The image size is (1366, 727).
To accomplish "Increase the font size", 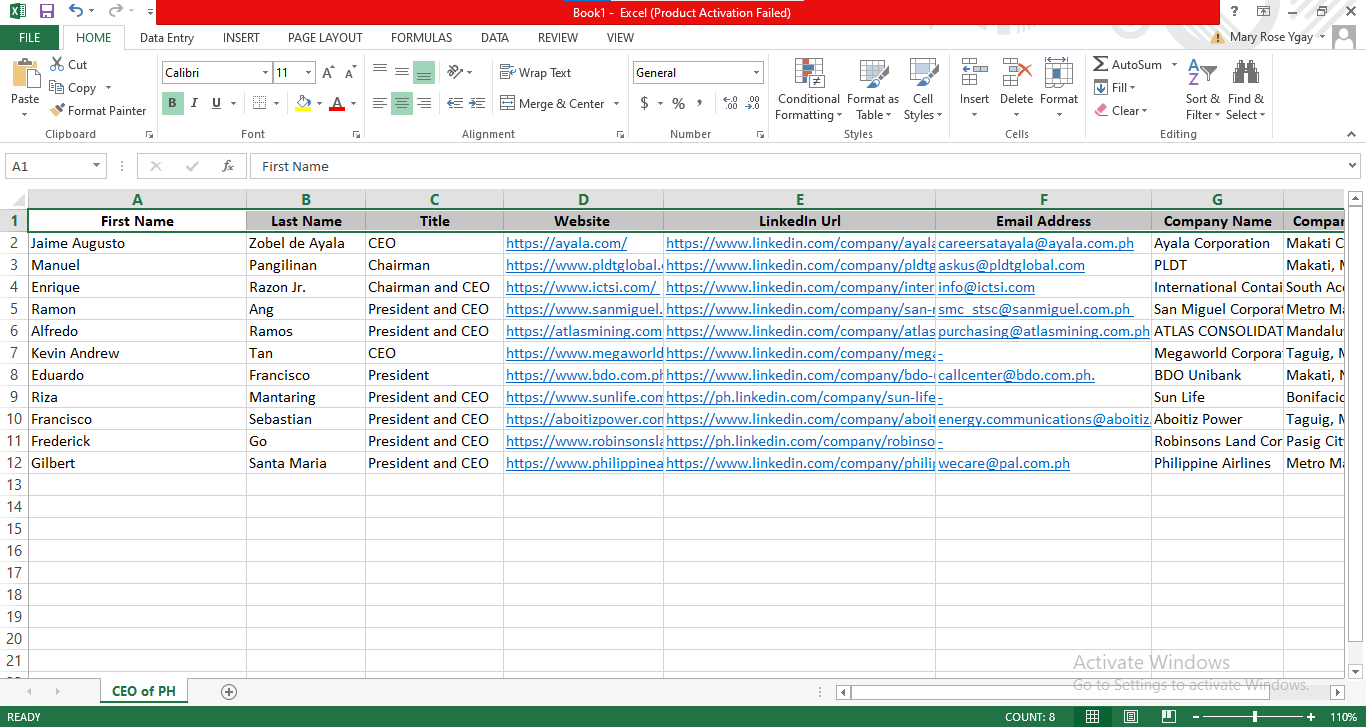I will 328,73.
